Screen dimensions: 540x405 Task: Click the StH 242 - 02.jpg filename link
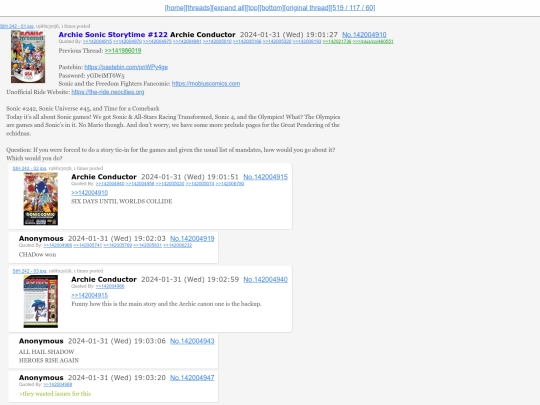pos(29,168)
